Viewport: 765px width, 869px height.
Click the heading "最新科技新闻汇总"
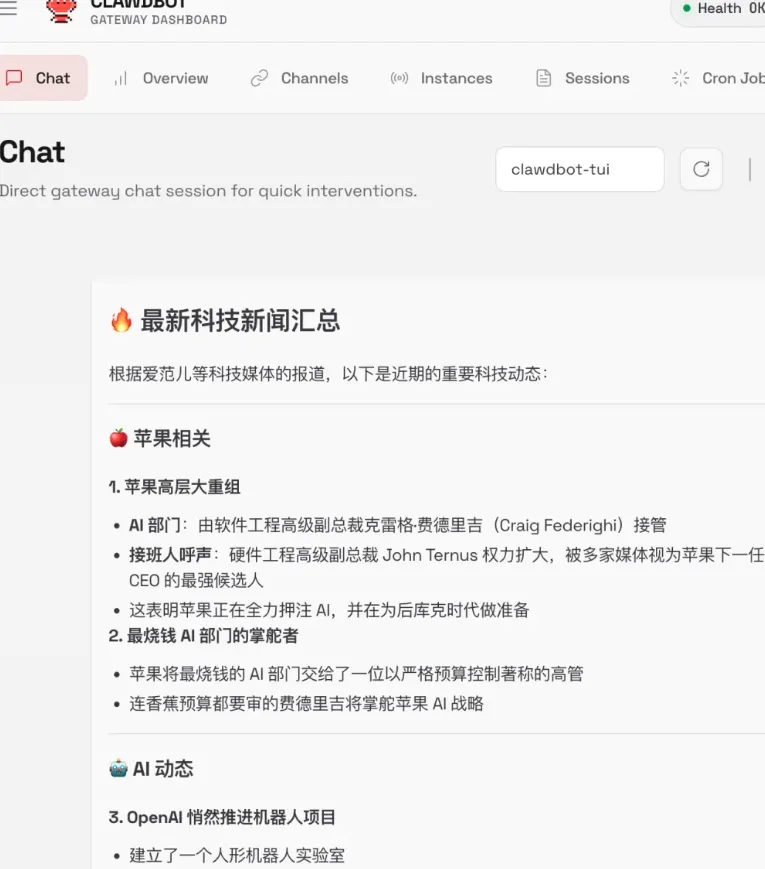point(240,320)
